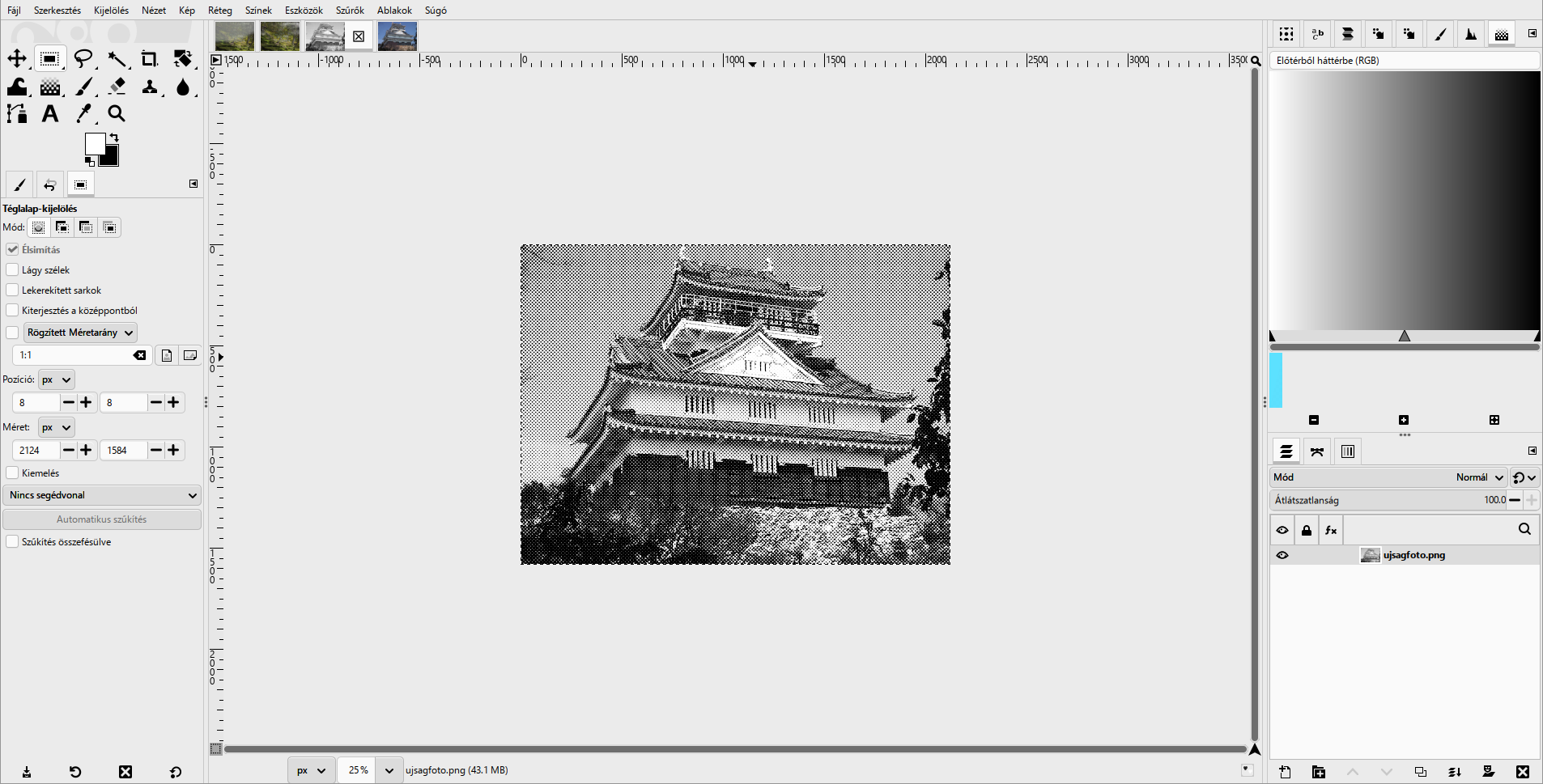Image resolution: width=1543 pixels, height=784 pixels.
Task: Select the Free Select lasso tool
Action: (83, 58)
